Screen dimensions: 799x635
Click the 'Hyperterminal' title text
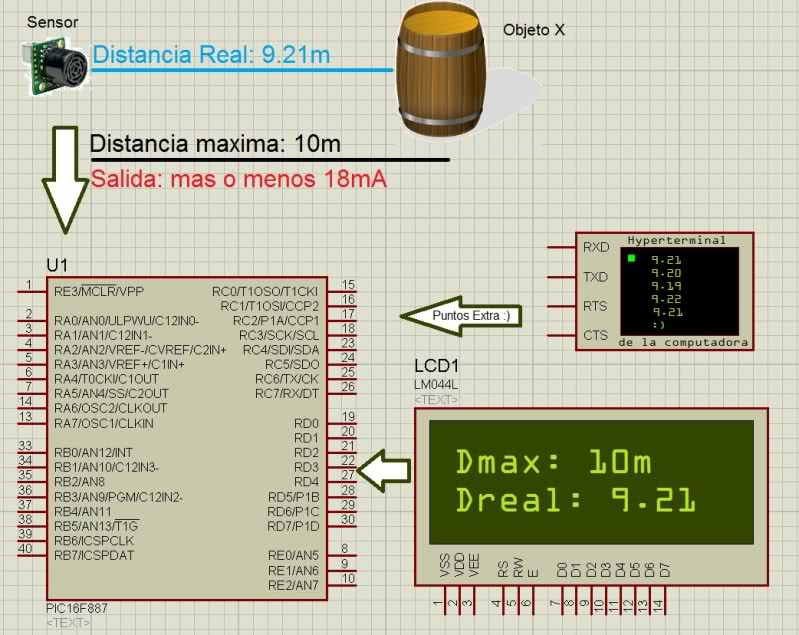click(676, 240)
